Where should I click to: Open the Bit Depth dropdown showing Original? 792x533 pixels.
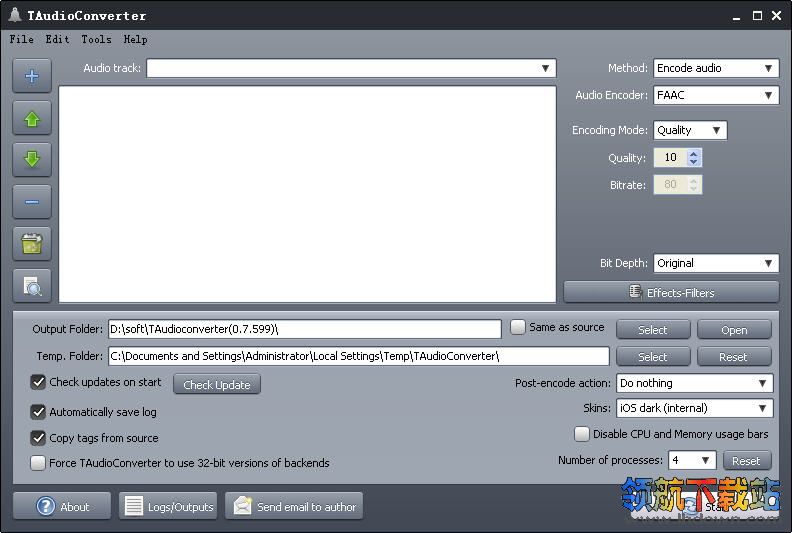716,263
